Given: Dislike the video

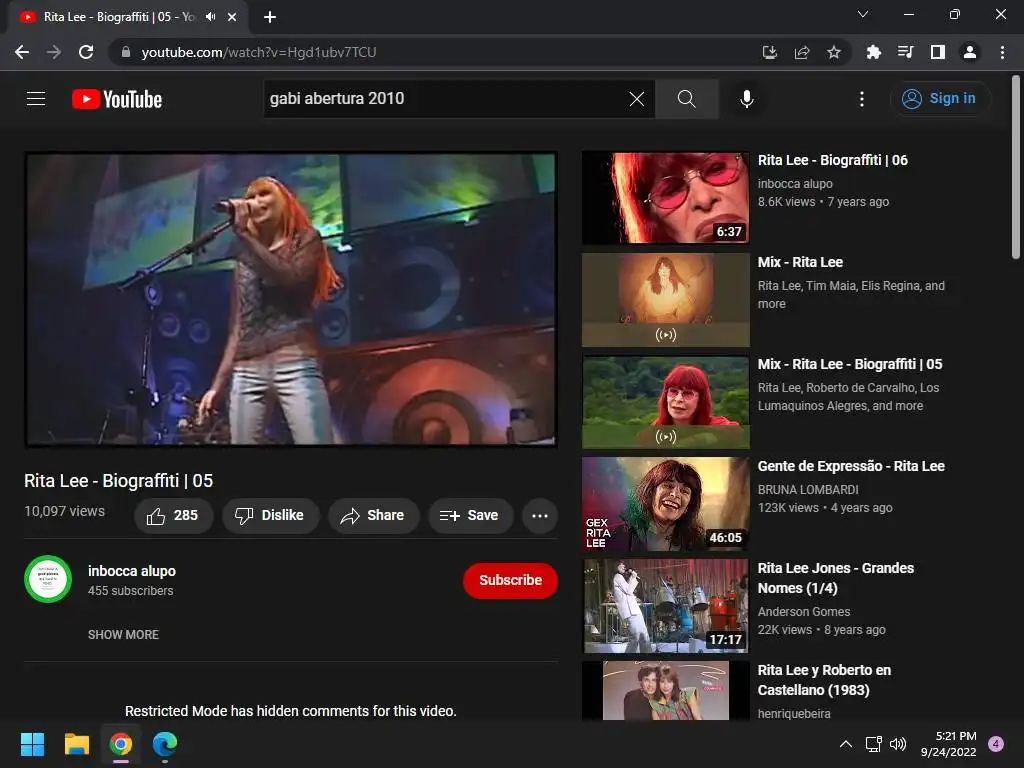Looking at the screenshot, I should click(270, 515).
